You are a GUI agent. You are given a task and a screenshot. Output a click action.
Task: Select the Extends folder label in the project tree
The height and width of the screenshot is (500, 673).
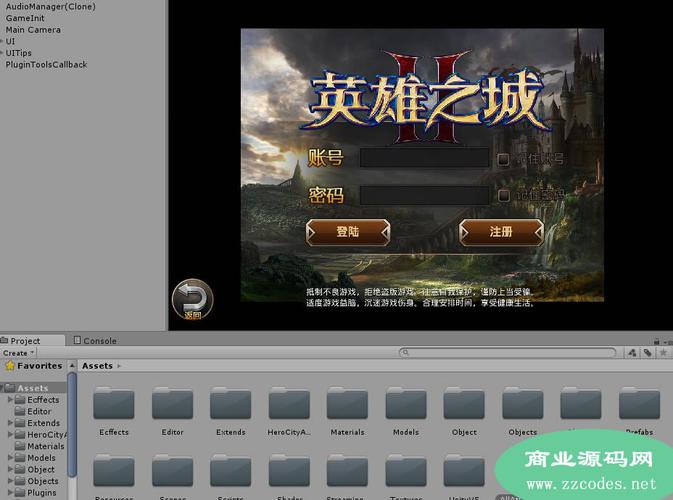(43, 423)
